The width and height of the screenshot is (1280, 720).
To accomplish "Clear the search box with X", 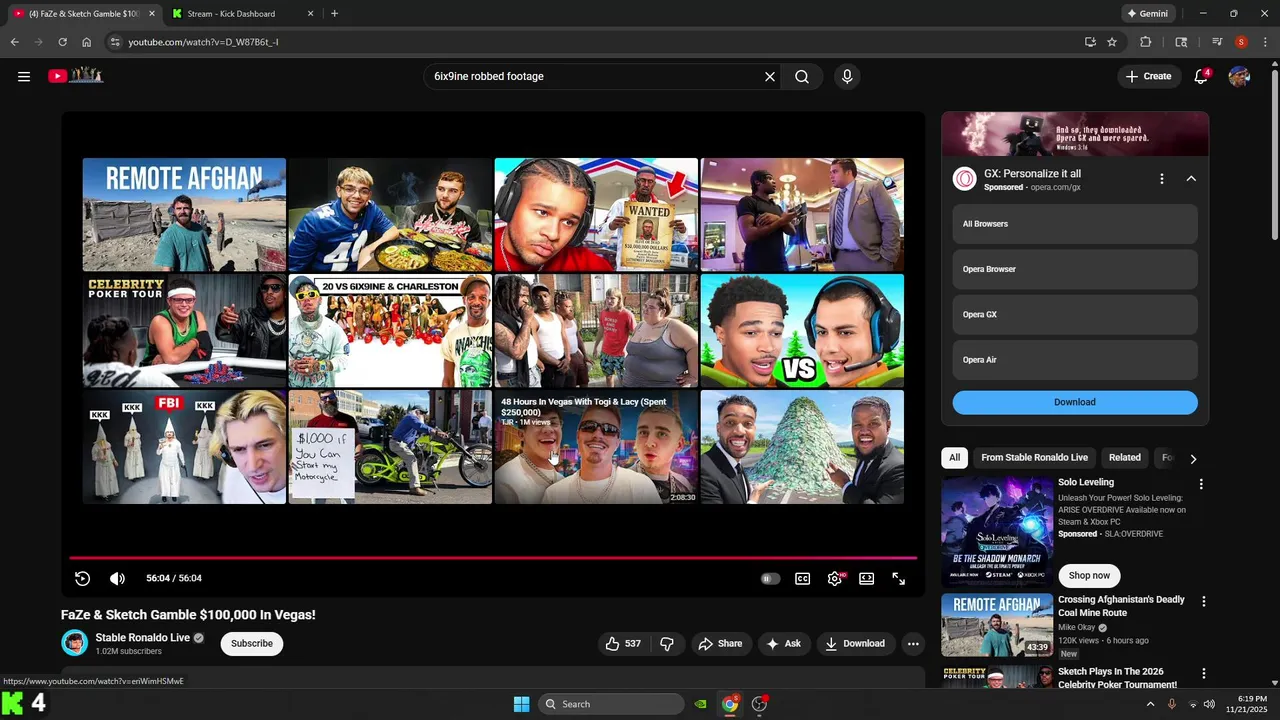I will click(770, 76).
